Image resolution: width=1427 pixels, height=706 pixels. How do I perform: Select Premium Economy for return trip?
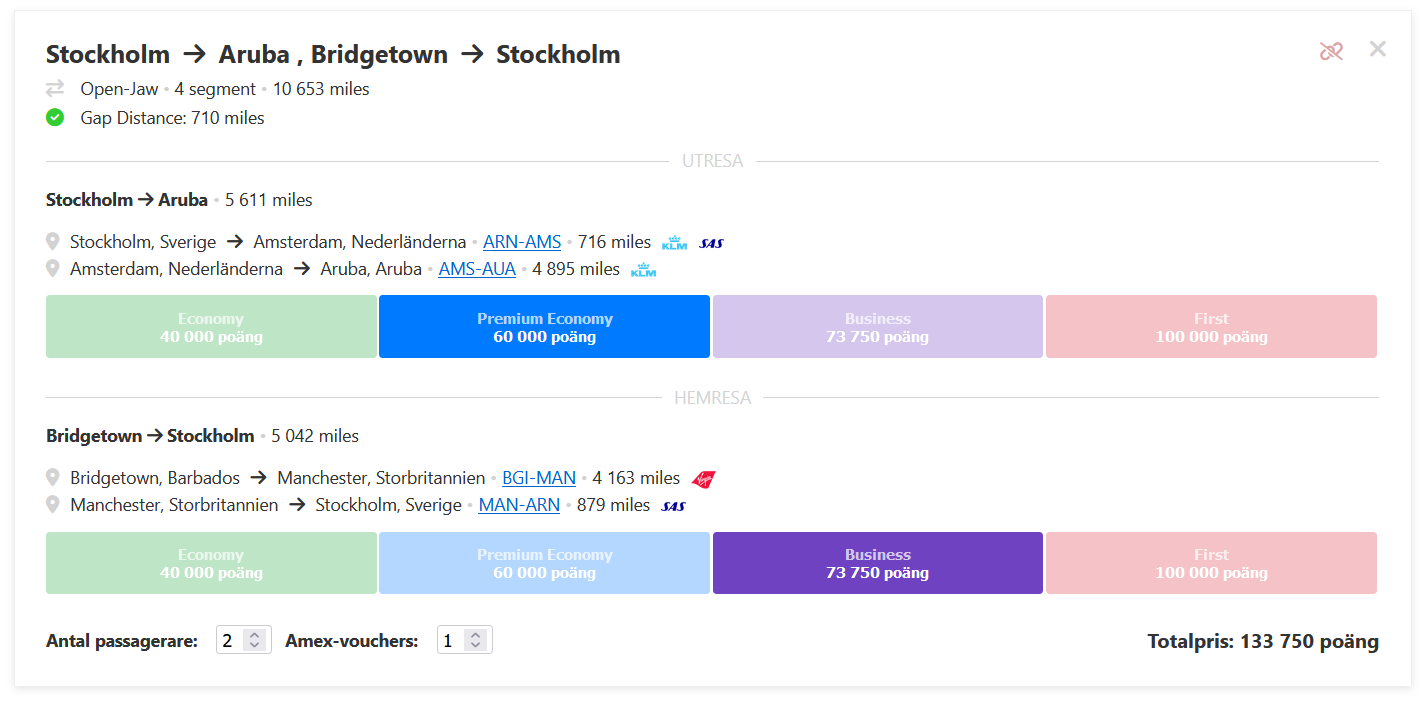544,563
